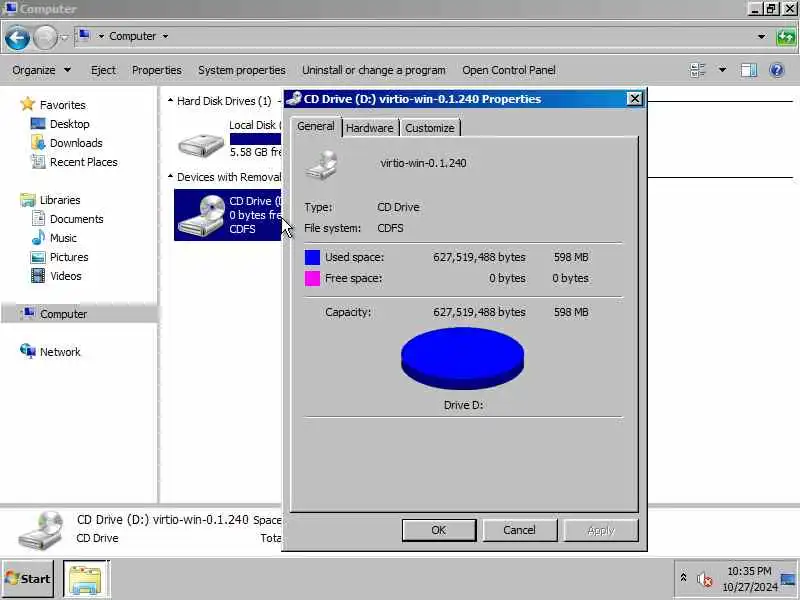This screenshot has width=800, height=600.
Task: Click the Documents icon in sidebar
Action: pos(38,218)
